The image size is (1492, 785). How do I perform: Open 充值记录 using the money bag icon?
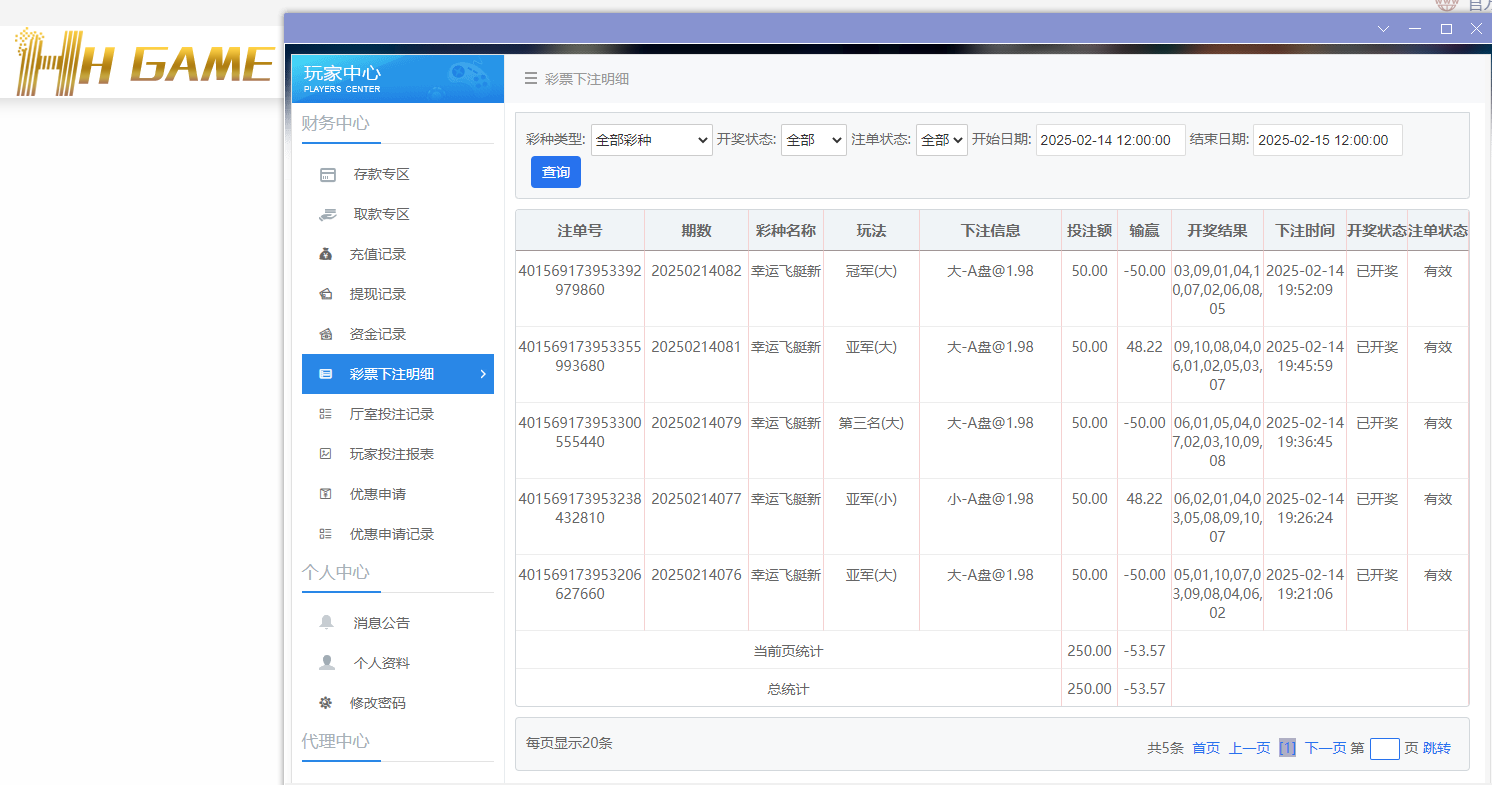[x=327, y=254]
